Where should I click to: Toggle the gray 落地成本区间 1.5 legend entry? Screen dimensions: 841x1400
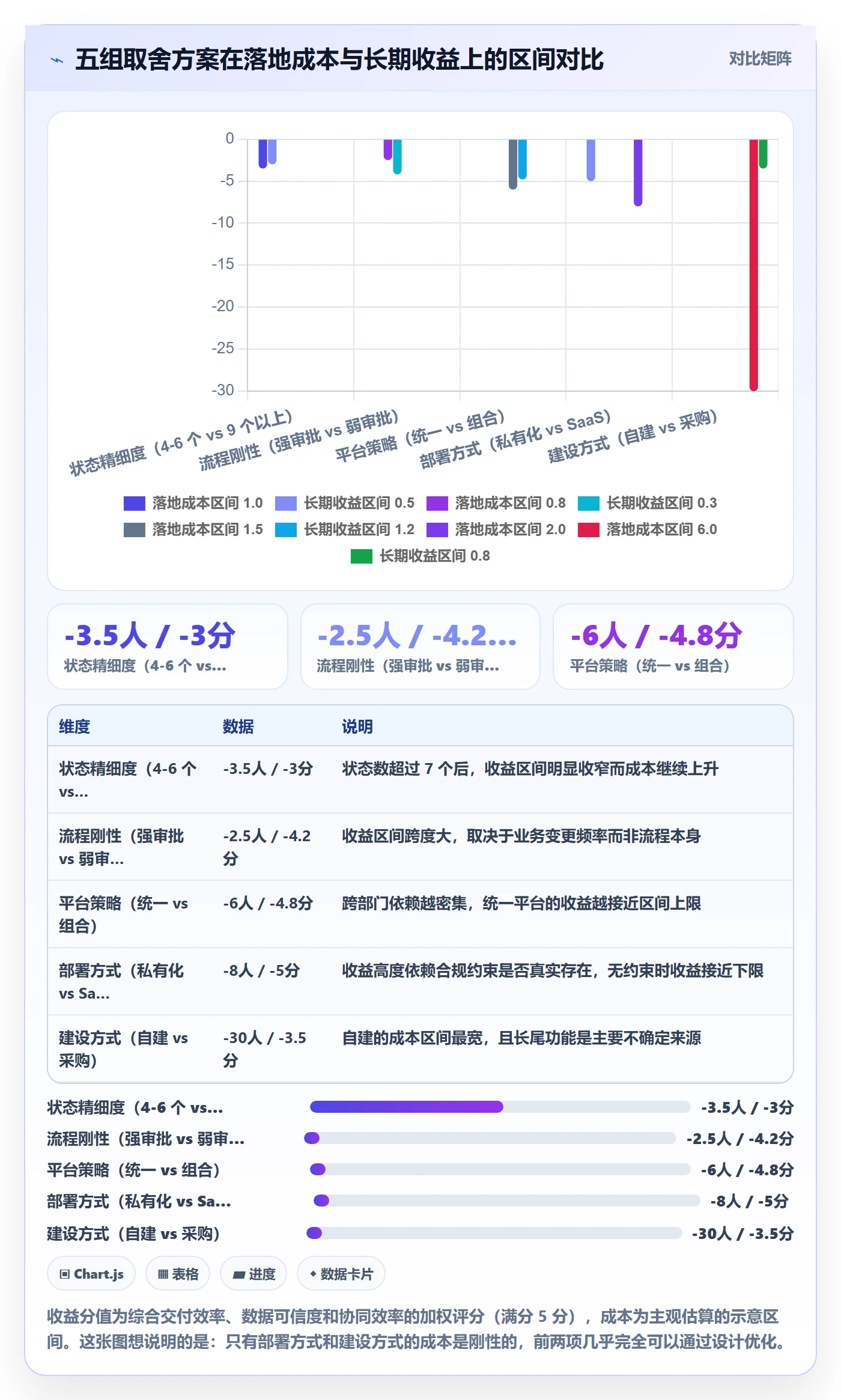click(x=193, y=529)
